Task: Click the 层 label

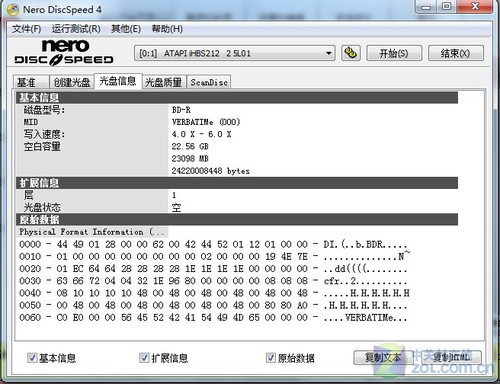Action: (x=29, y=195)
